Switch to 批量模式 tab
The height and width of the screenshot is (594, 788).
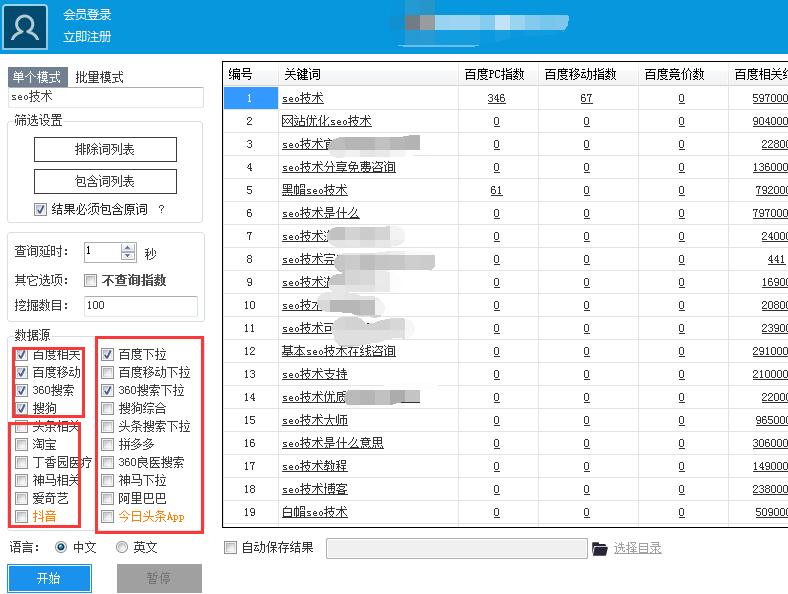coord(99,77)
